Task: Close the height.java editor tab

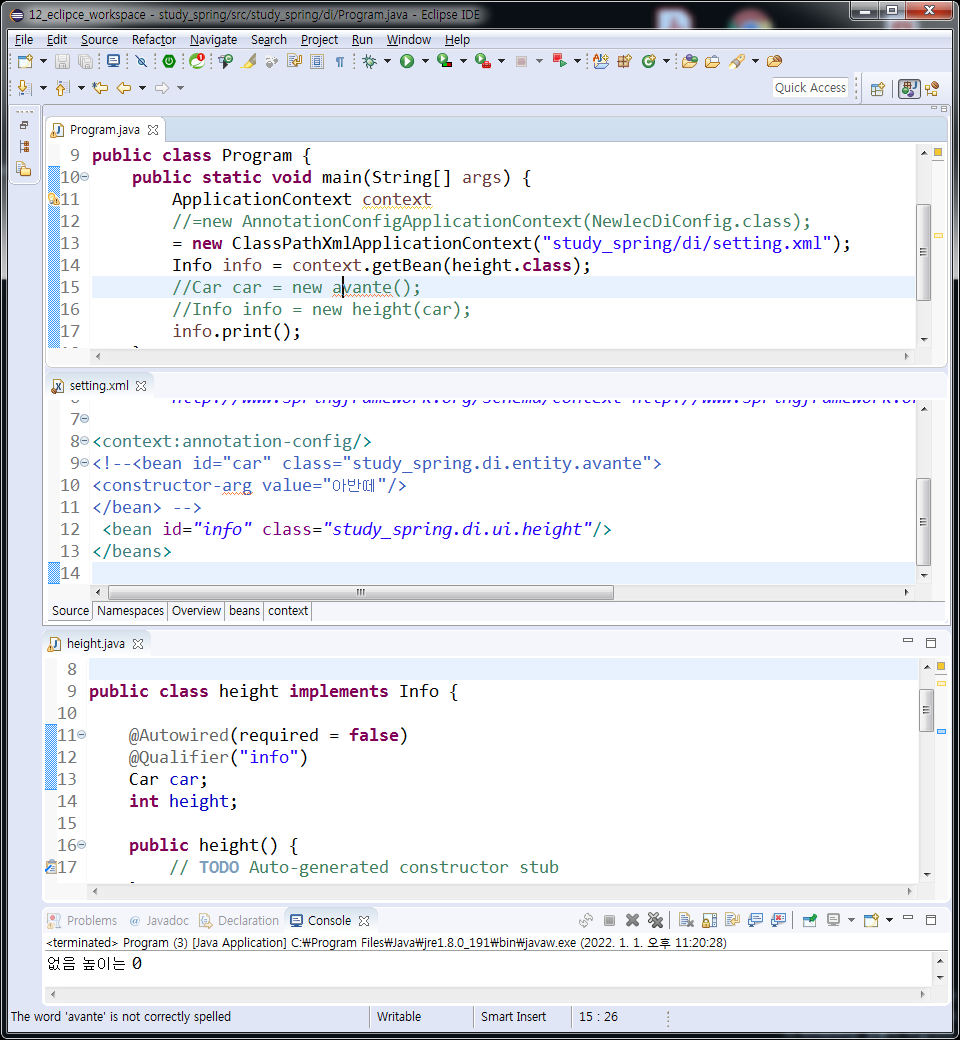Action: coord(138,644)
